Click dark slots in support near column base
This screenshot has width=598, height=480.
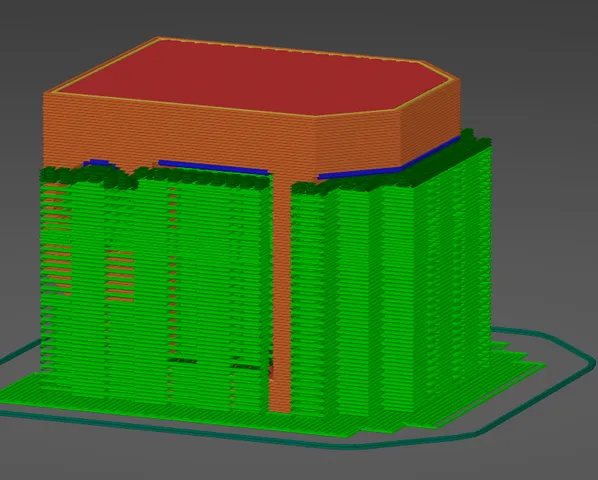pos(214,363)
